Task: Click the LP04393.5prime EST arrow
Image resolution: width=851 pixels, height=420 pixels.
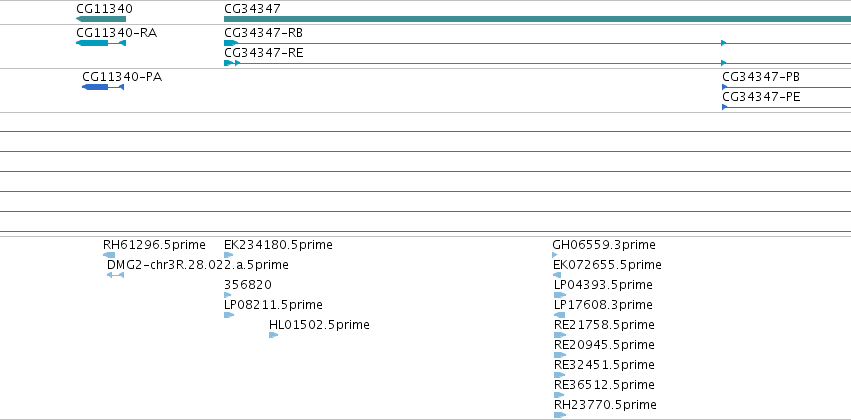Action: click(560, 295)
